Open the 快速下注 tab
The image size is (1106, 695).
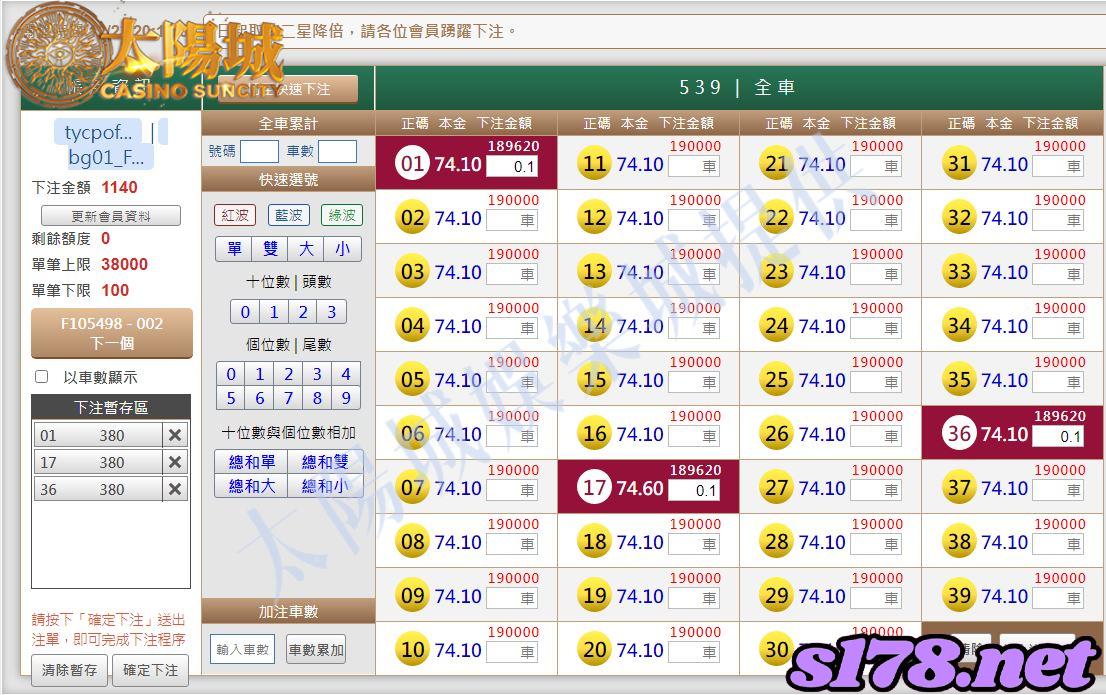288,90
